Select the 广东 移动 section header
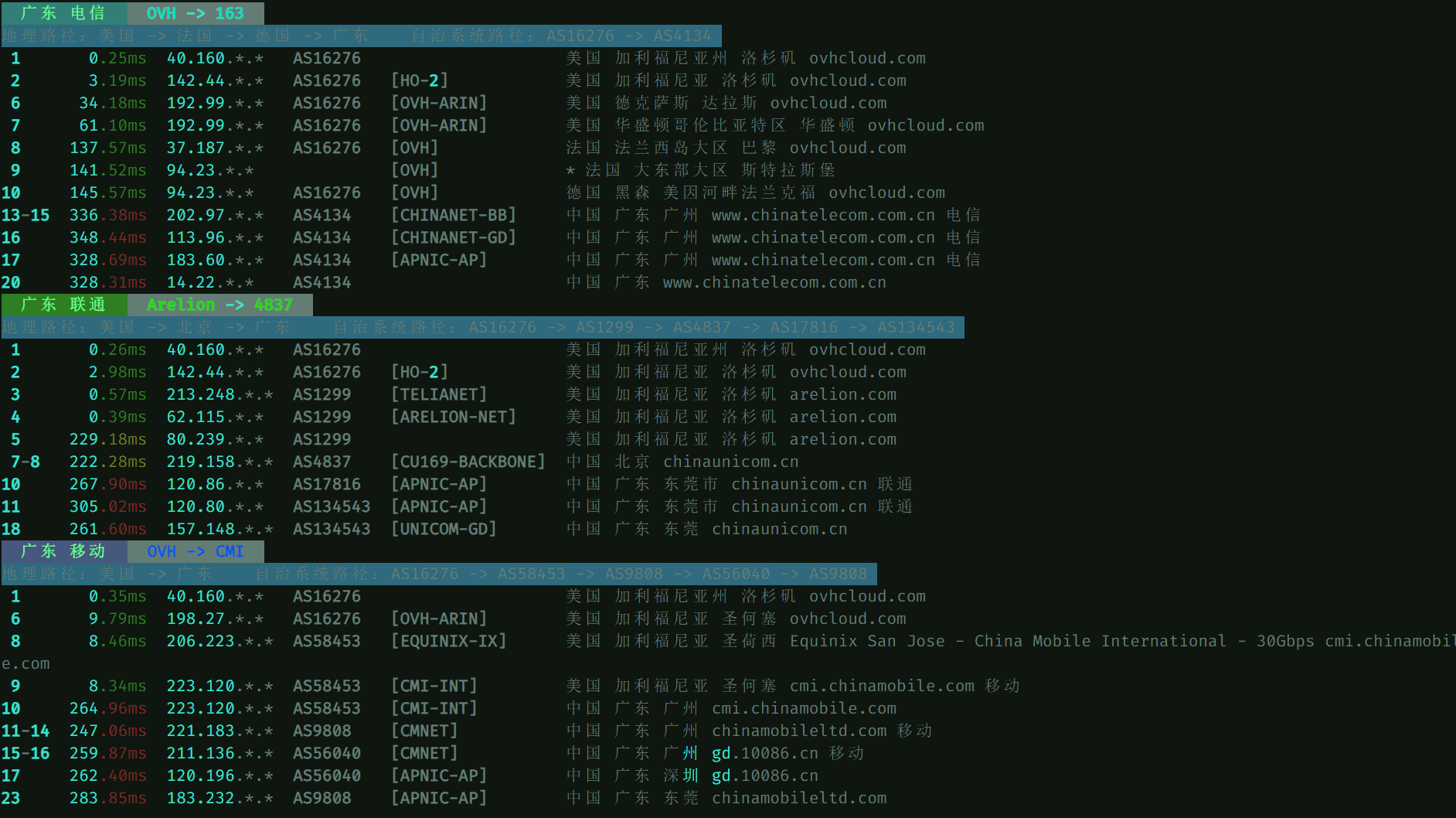Screen dimensions: 1456x818 pyautogui.click(x=63, y=551)
